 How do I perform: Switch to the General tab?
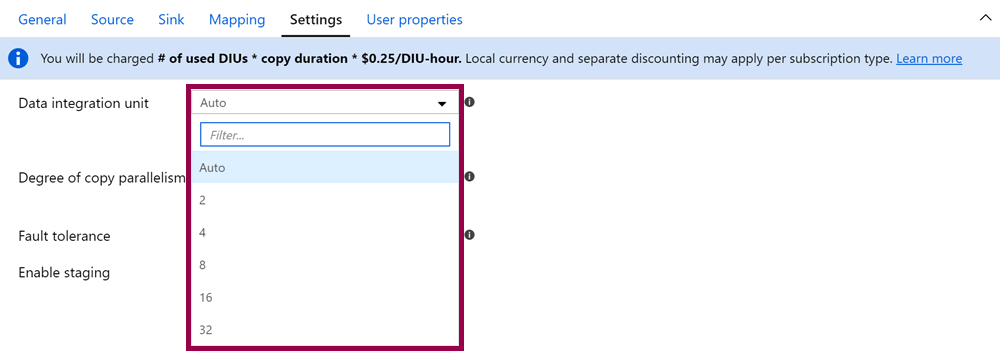pyautogui.click(x=42, y=20)
